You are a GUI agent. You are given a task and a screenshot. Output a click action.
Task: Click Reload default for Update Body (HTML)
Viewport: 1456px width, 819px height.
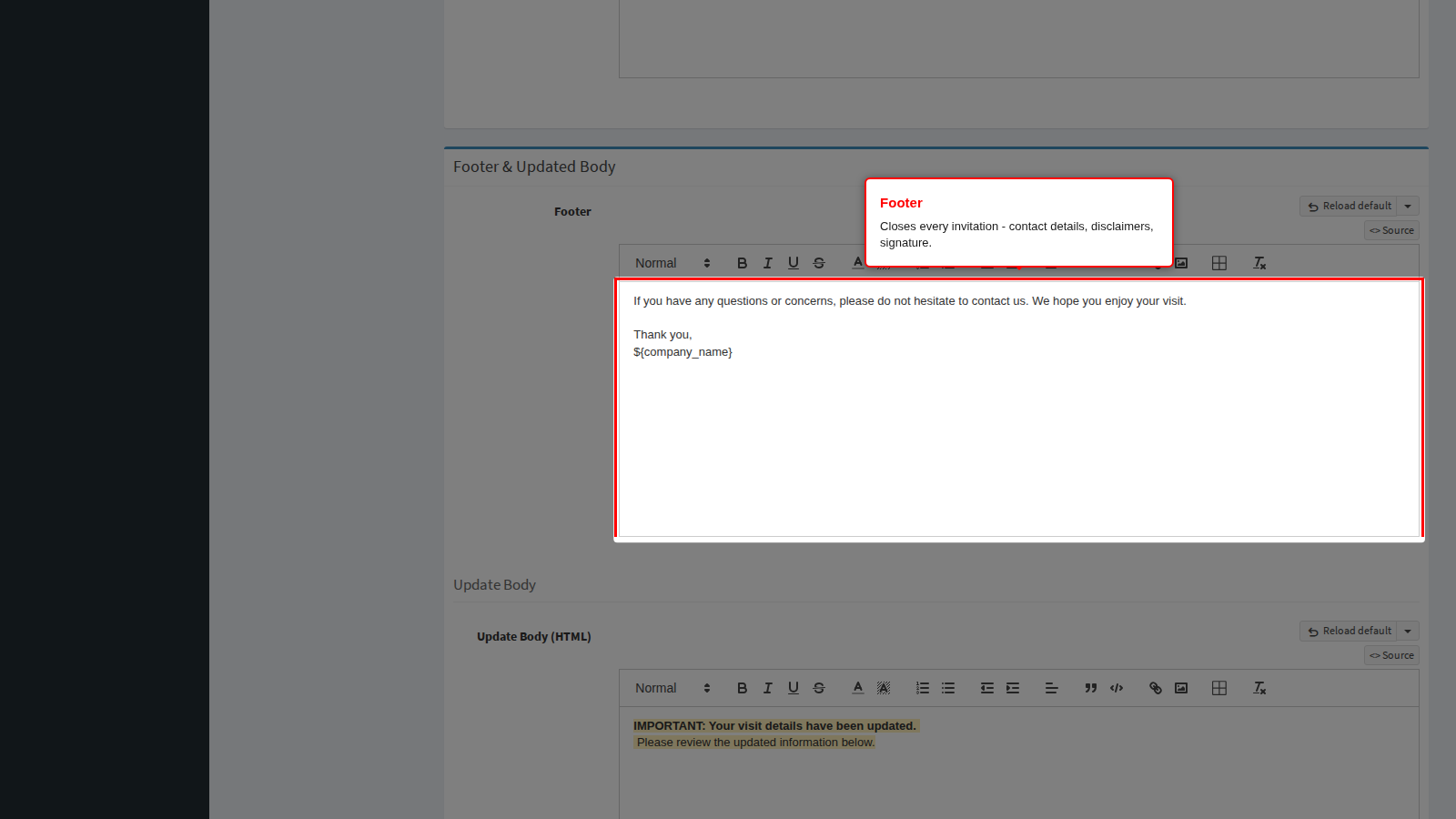(1349, 632)
